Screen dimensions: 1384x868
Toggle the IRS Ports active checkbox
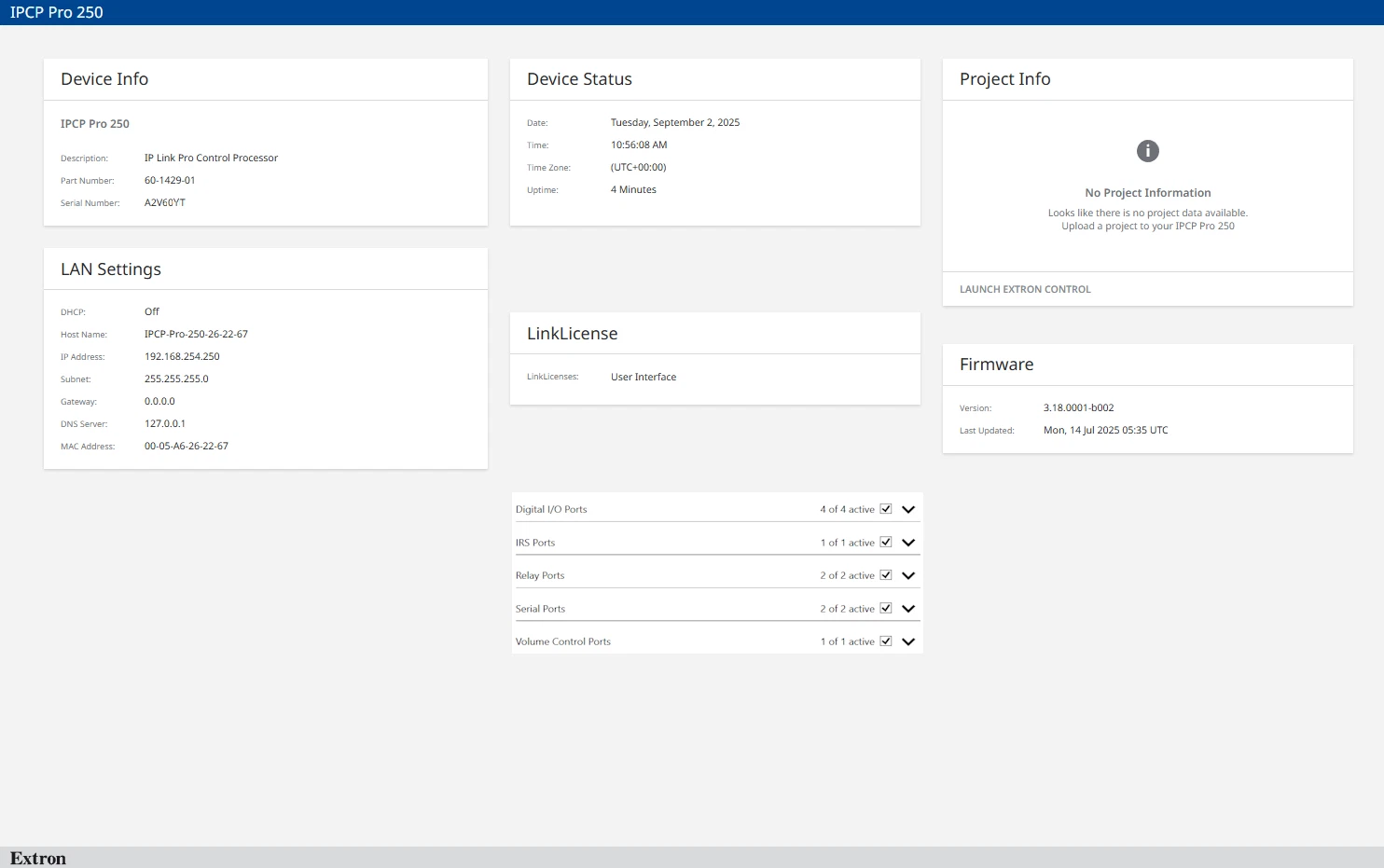[x=886, y=542]
